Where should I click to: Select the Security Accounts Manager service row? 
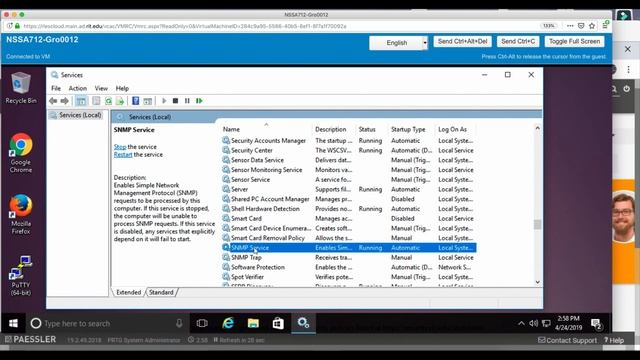tap(349, 140)
